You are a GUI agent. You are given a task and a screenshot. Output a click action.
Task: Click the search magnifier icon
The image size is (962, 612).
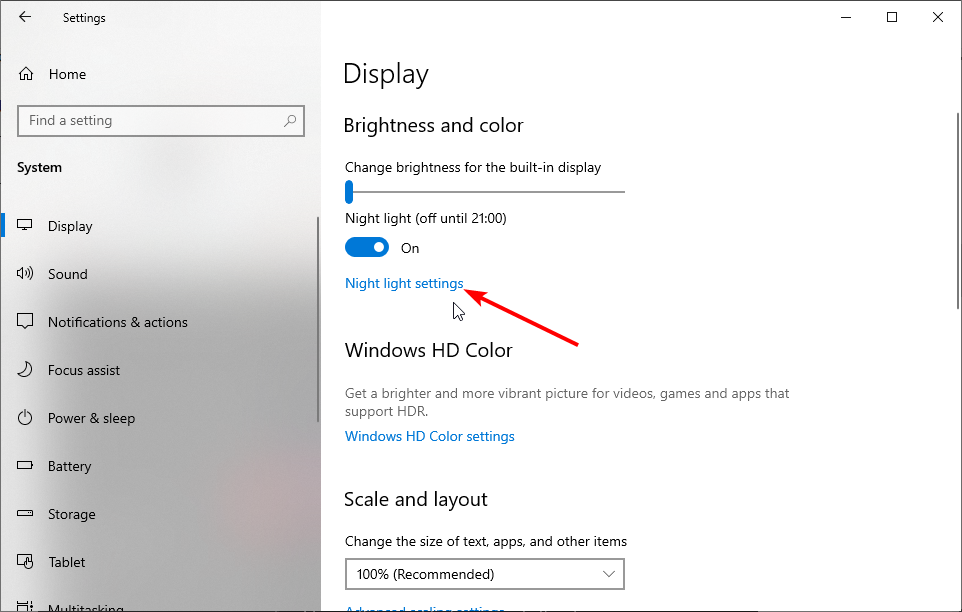[290, 121]
